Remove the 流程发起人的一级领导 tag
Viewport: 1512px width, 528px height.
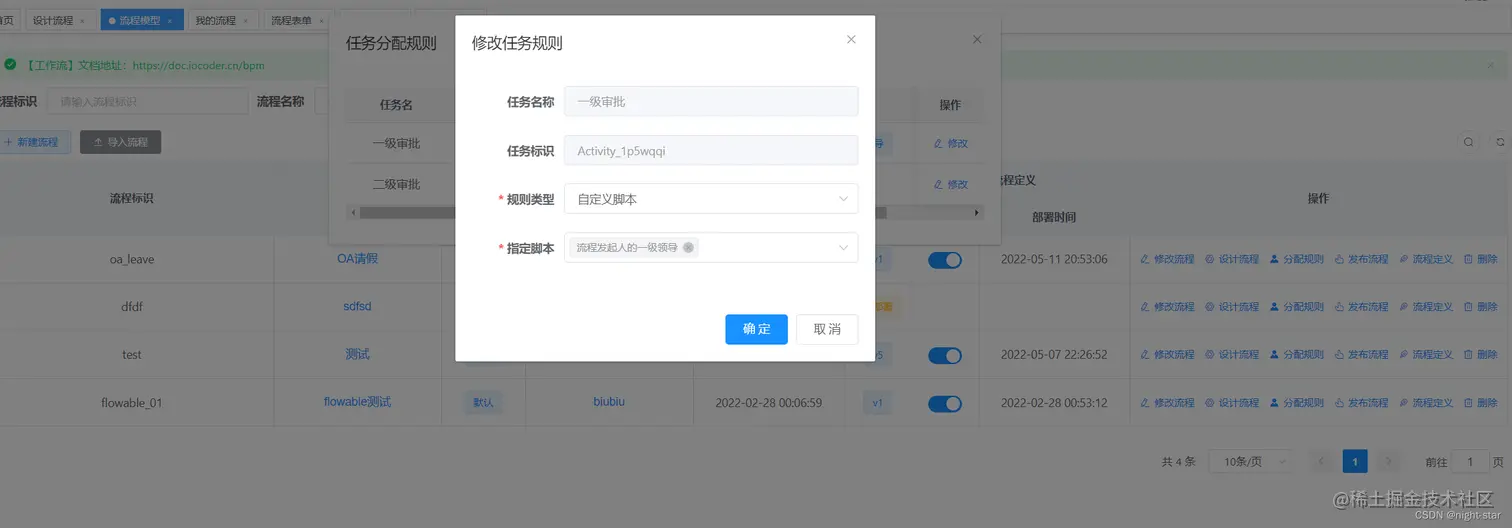coord(688,248)
